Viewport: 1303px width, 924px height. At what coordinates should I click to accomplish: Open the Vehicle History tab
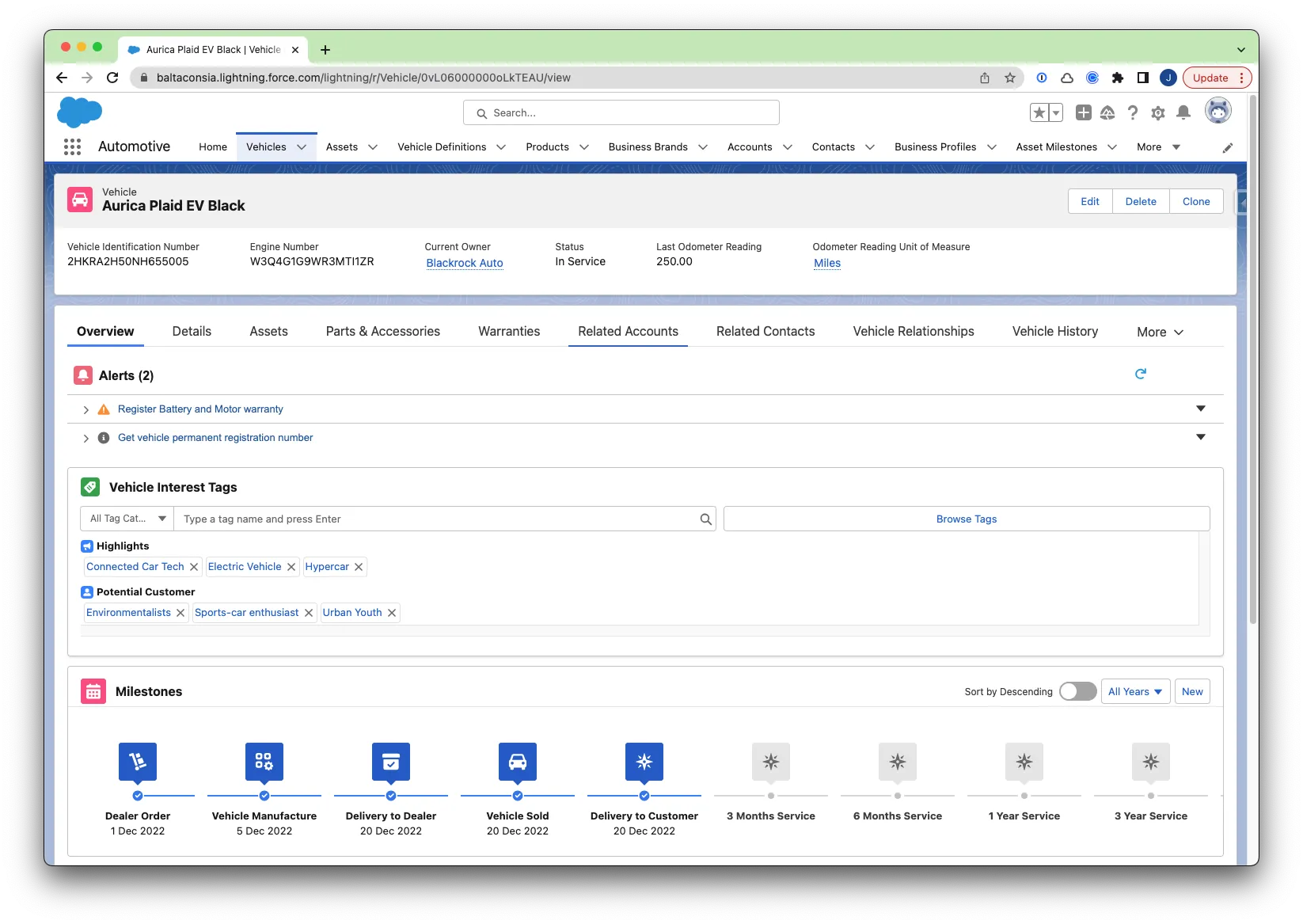coord(1054,331)
